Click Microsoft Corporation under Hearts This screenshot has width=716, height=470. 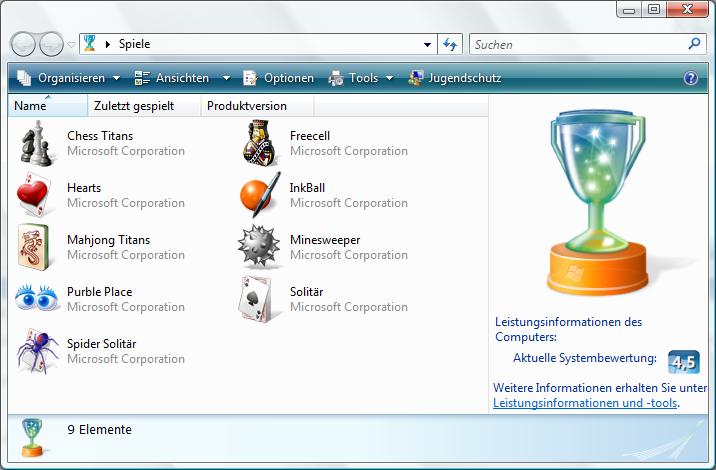(126, 203)
